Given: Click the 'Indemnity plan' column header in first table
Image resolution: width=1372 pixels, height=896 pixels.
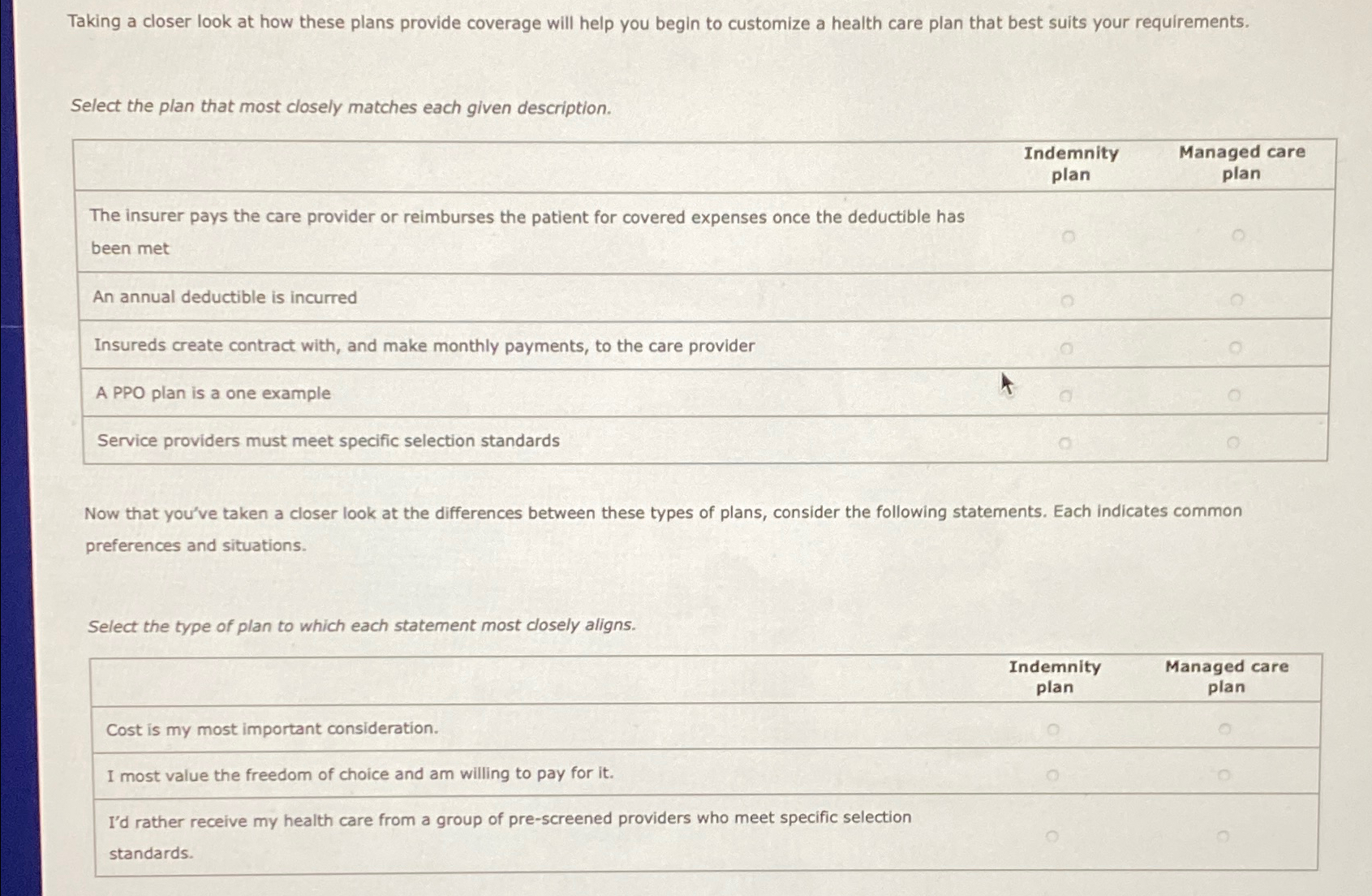Looking at the screenshot, I should pos(1071,163).
